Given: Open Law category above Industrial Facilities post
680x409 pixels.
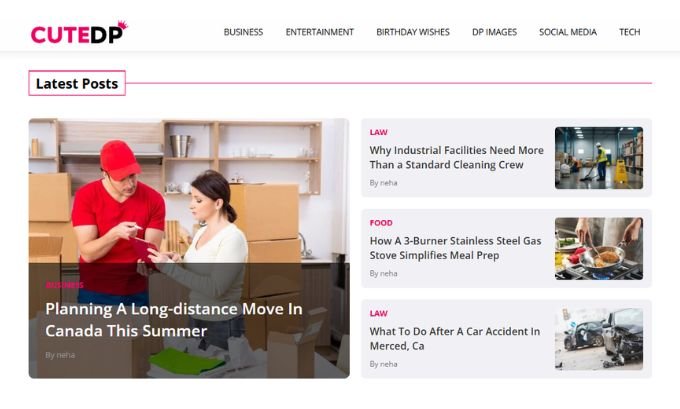Looking at the screenshot, I should click(379, 132).
